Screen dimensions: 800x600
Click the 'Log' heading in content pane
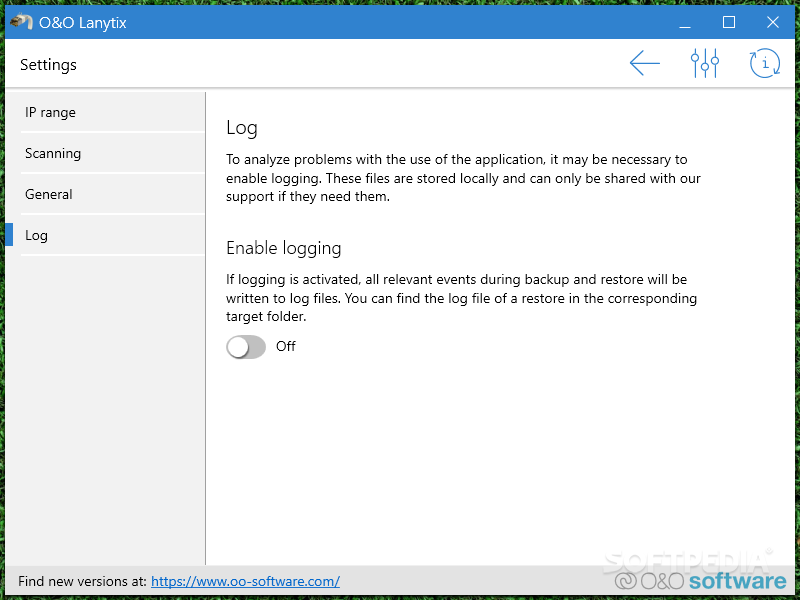coord(242,128)
